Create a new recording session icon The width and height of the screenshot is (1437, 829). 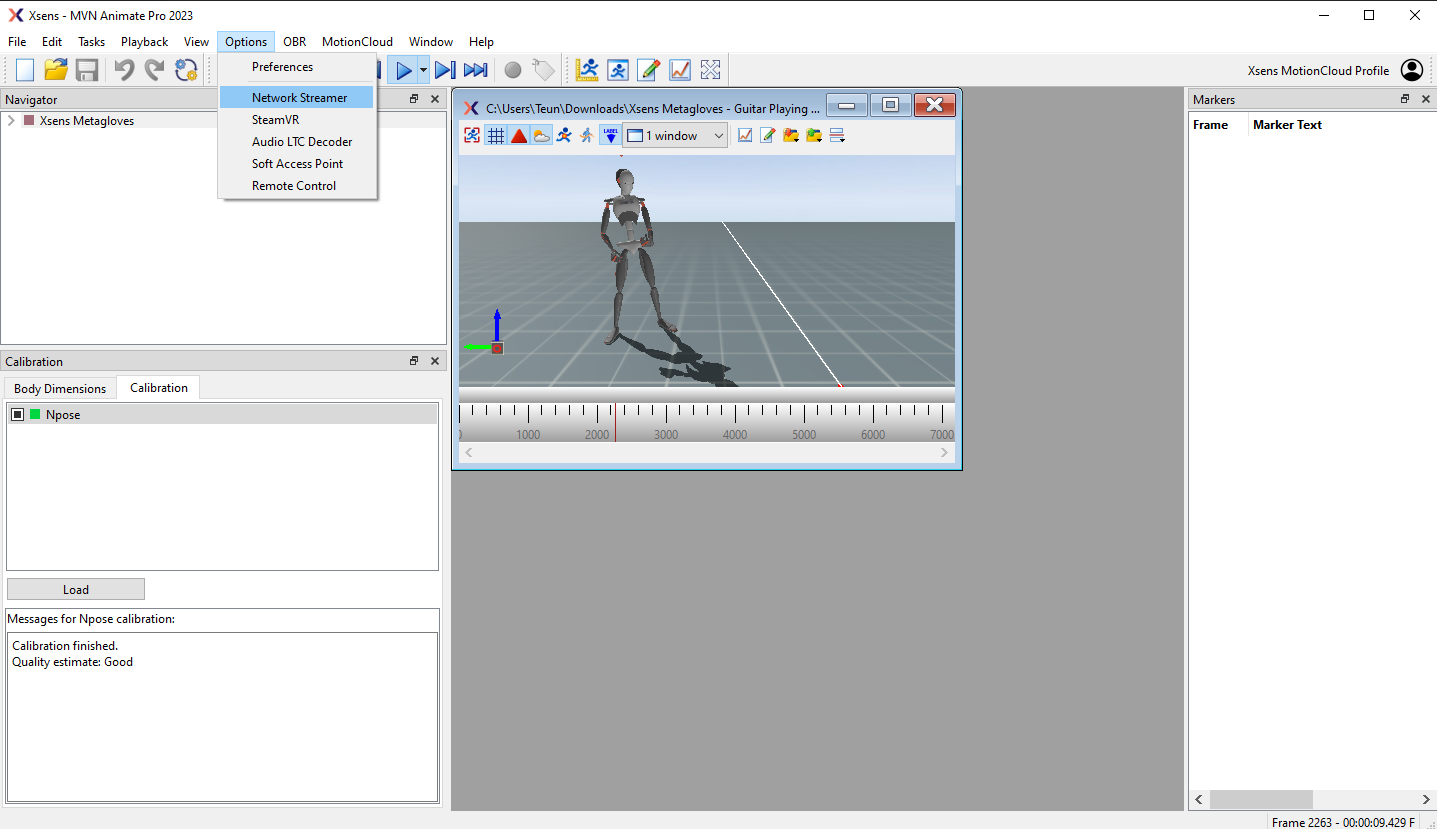click(25, 70)
